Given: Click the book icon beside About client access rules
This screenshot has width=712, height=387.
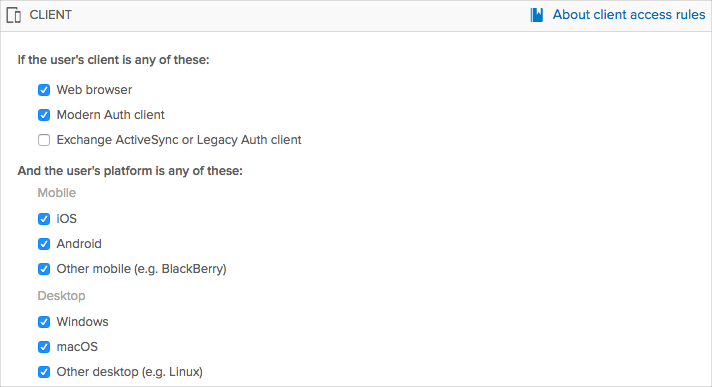Looking at the screenshot, I should click(x=537, y=15).
